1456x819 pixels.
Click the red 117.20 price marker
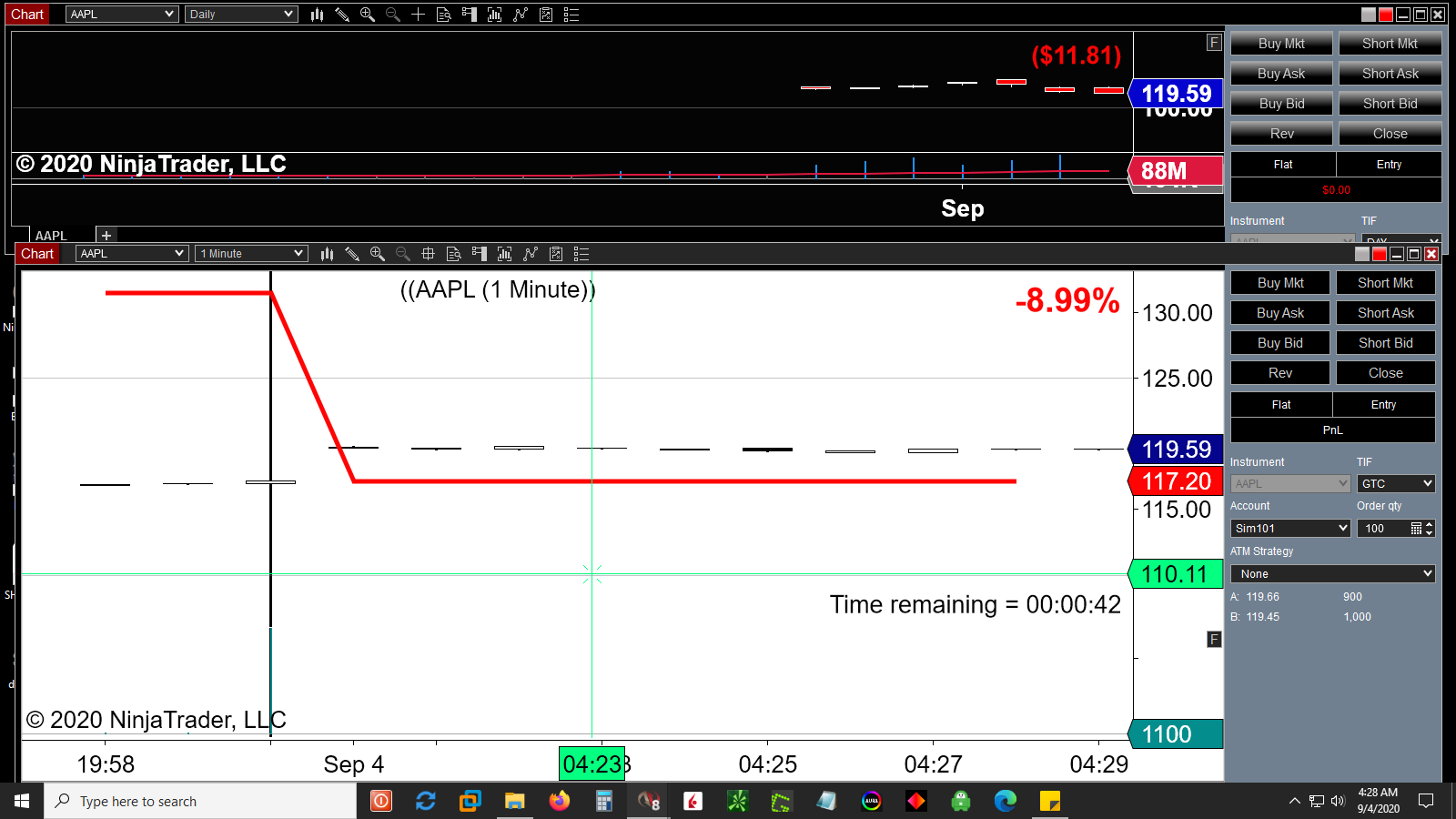1176,481
